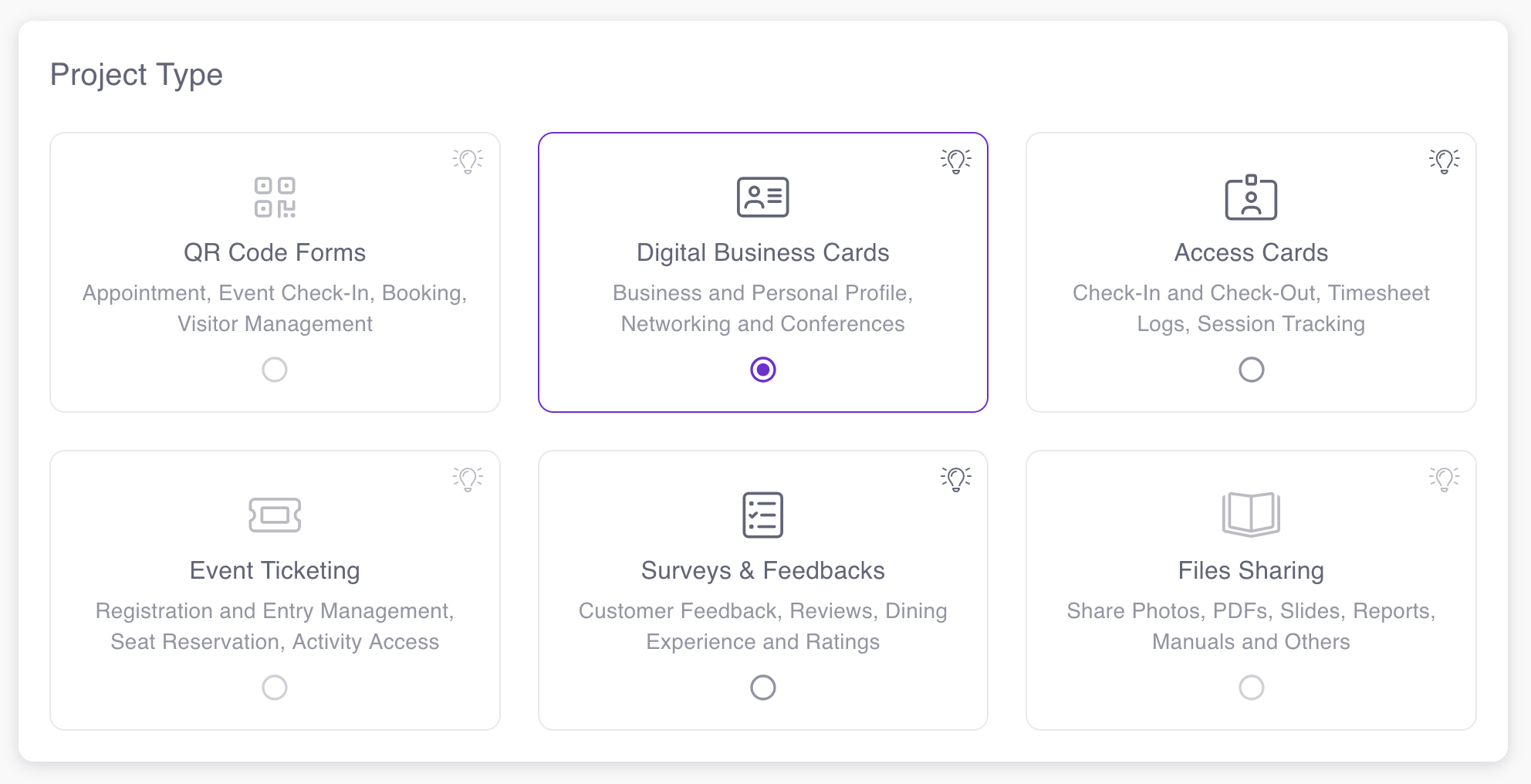Select the Files Sharing radio button
The image size is (1531, 784).
[x=1250, y=688]
